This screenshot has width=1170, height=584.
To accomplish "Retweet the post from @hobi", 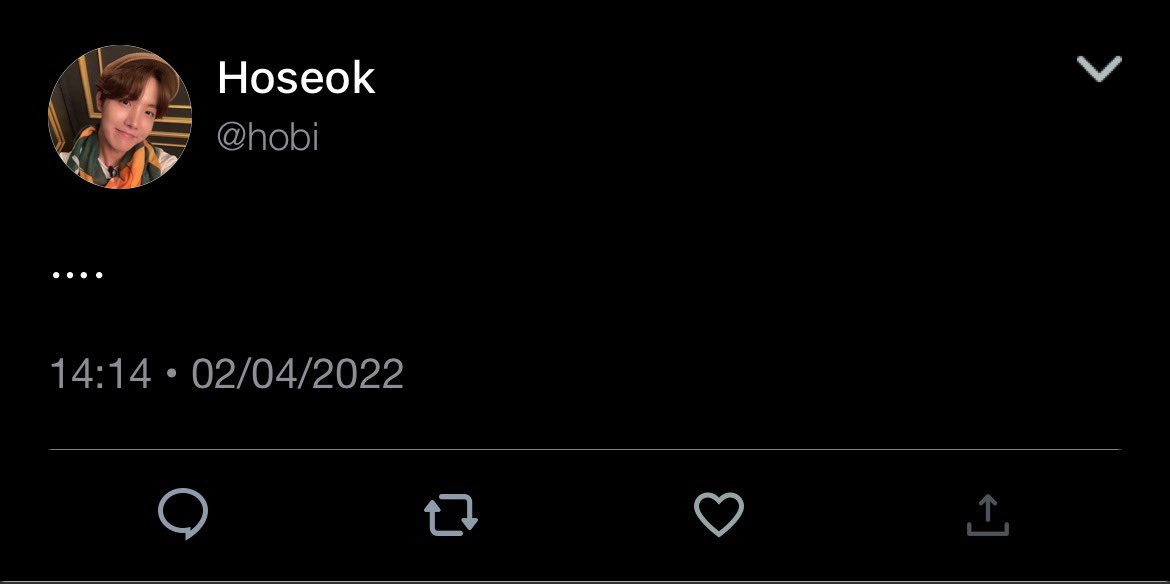I will (451, 515).
